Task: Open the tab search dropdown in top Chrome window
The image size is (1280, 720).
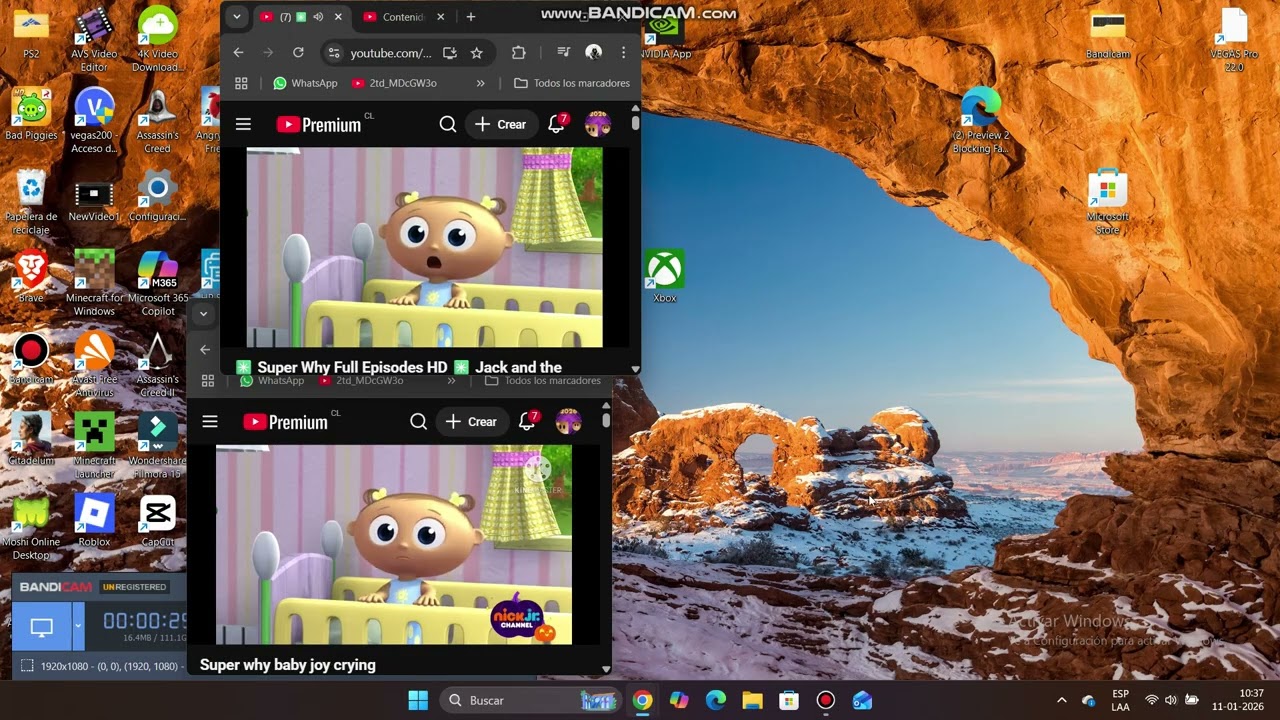Action: [237, 17]
